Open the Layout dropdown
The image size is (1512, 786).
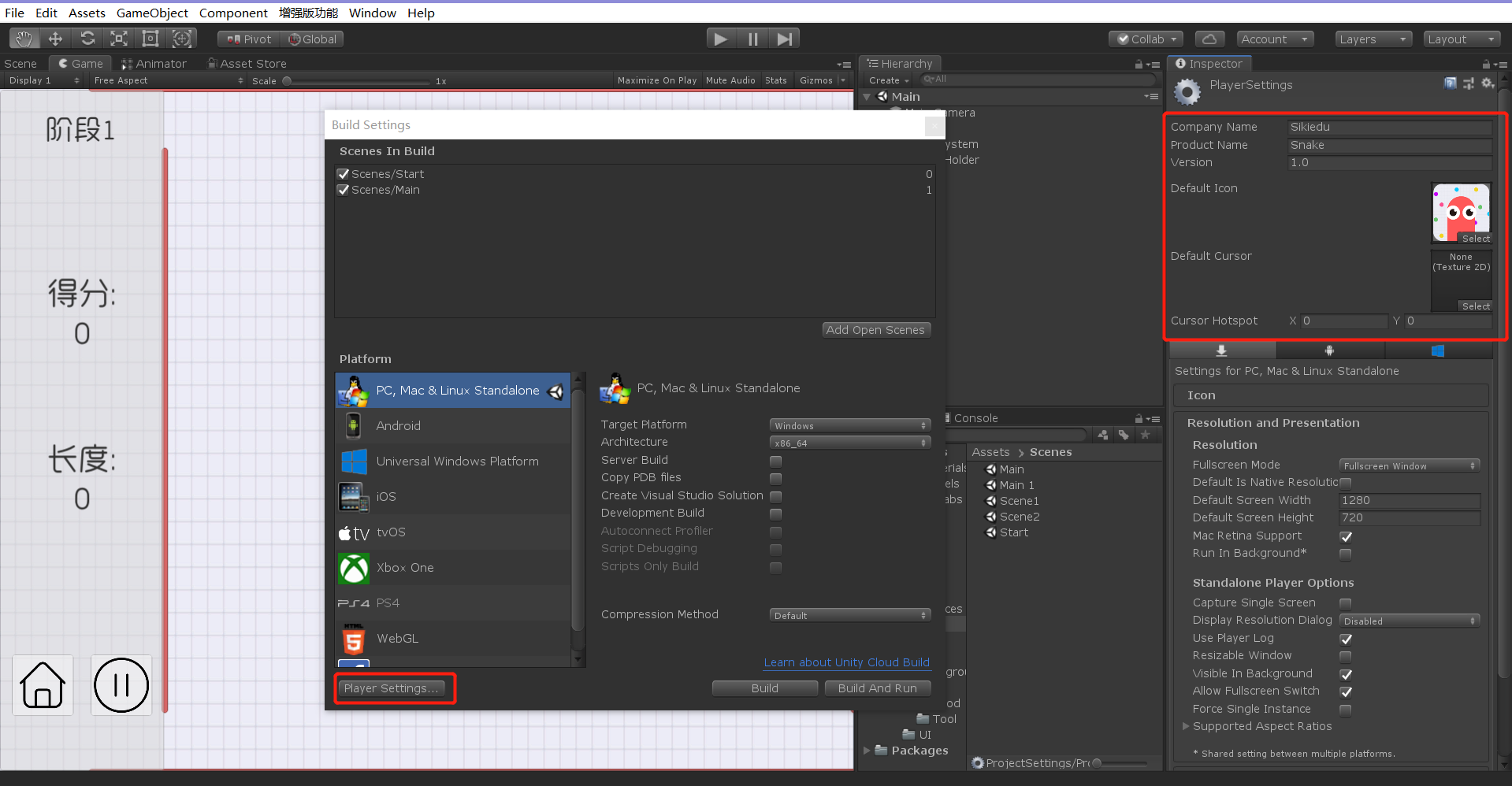[x=1462, y=39]
